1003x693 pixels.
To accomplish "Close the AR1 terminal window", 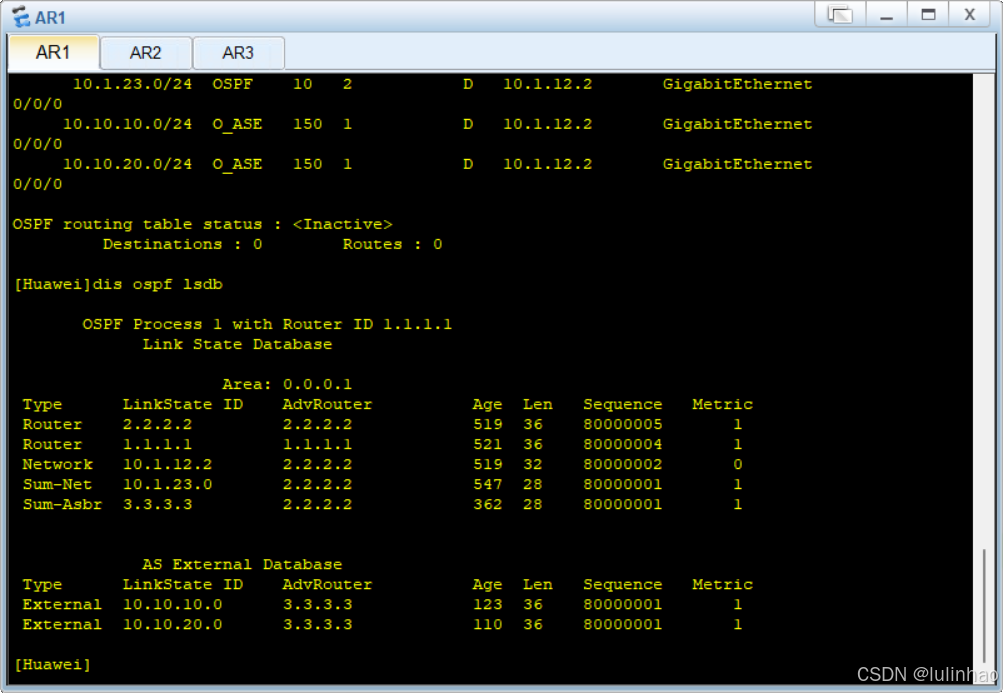I will pyautogui.click(x=970, y=14).
